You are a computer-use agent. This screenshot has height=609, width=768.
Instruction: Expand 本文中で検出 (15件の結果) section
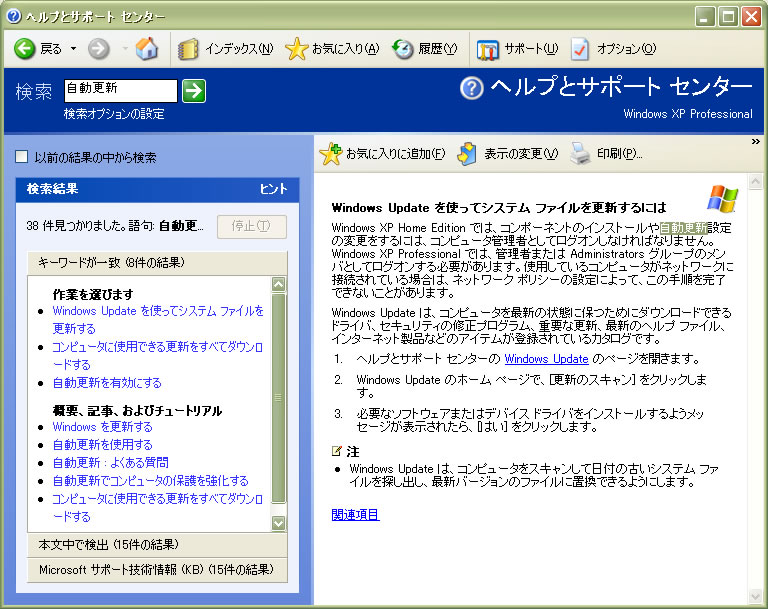coord(157,545)
